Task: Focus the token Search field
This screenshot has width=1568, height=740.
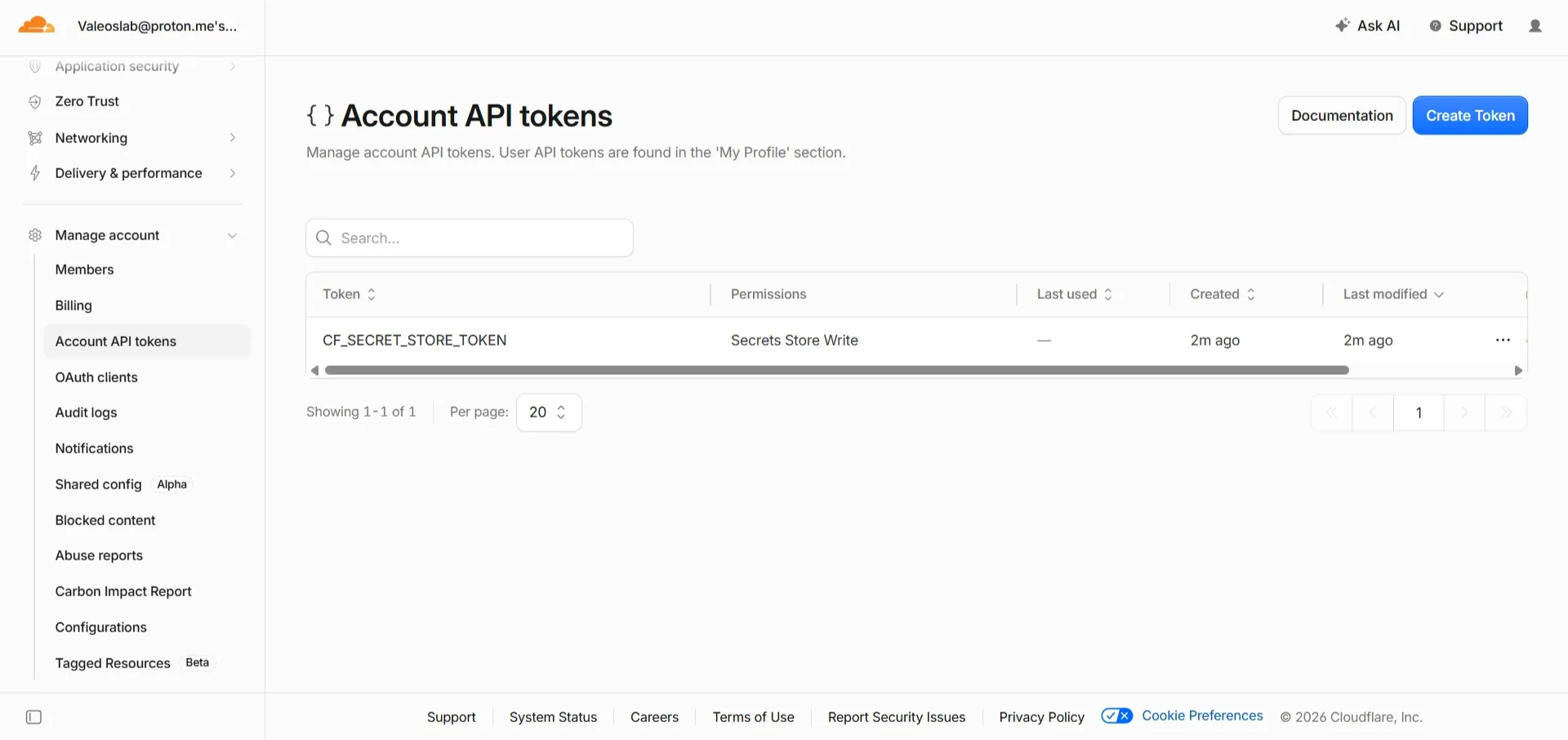Action: tap(470, 238)
